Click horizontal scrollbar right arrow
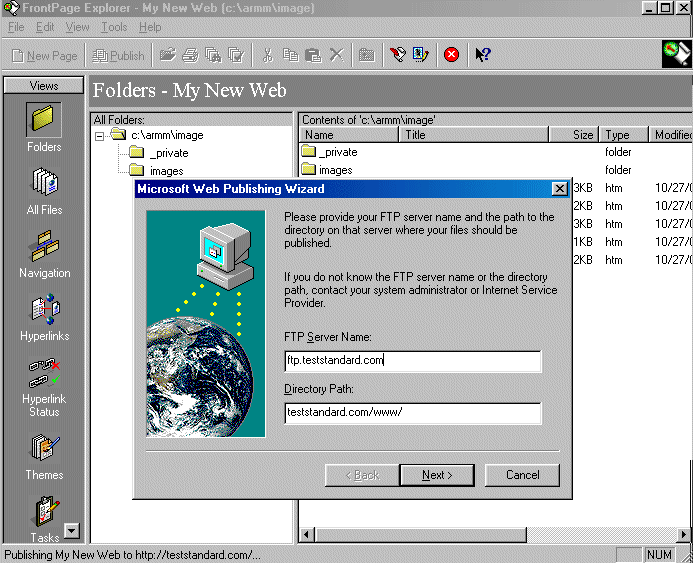The width and height of the screenshot is (693, 563). (683, 535)
